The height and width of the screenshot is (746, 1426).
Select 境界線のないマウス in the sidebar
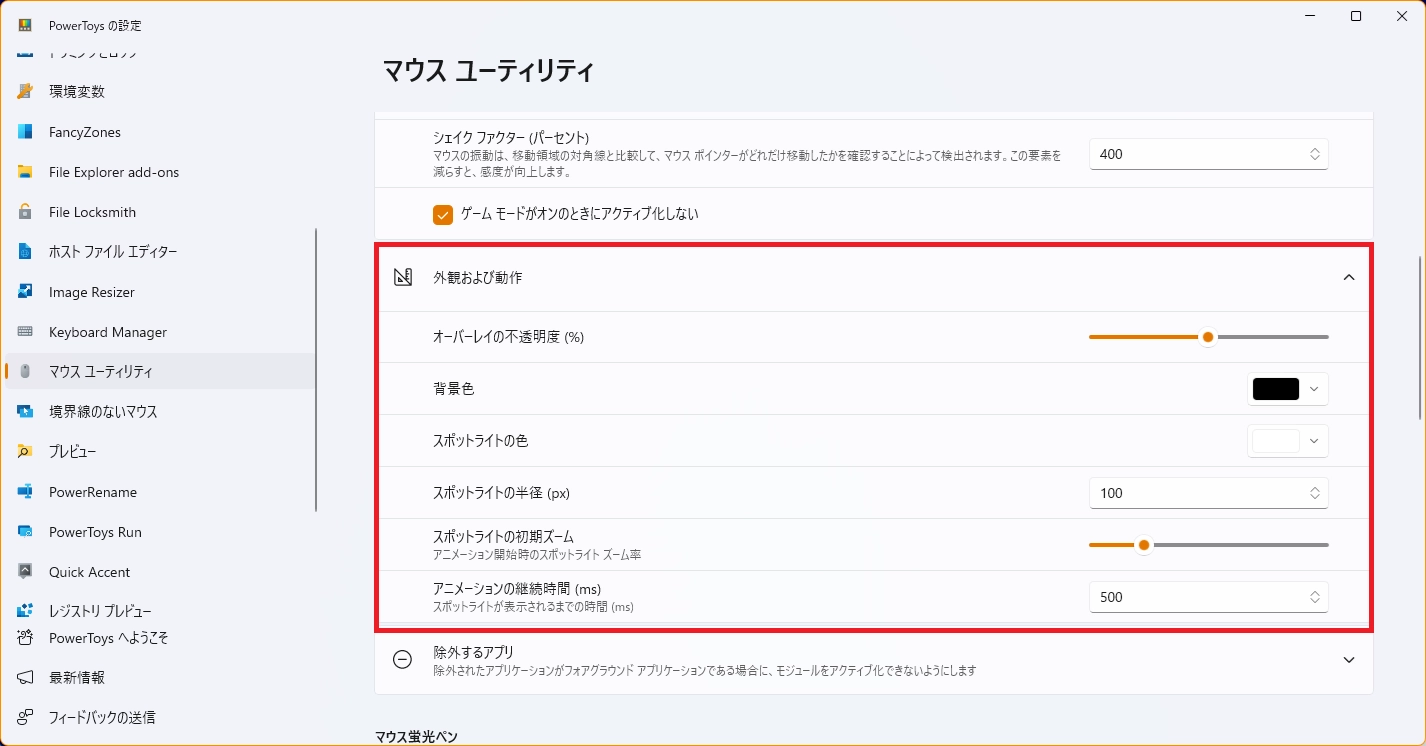coord(103,412)
